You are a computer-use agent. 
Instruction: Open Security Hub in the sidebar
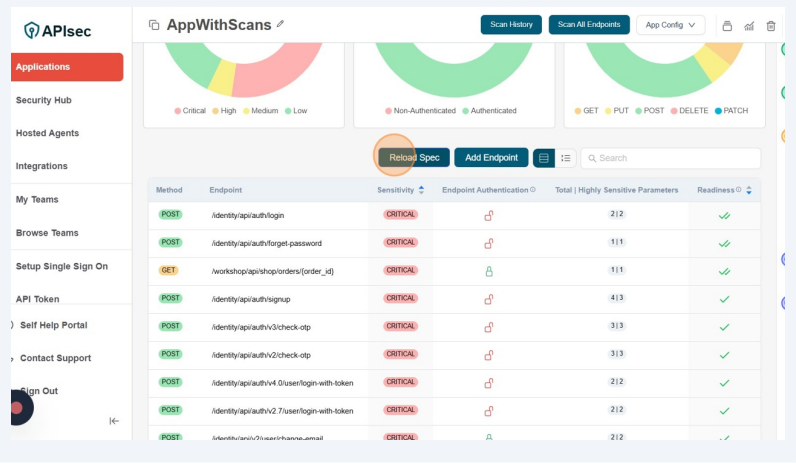click(x=44, y=101)
